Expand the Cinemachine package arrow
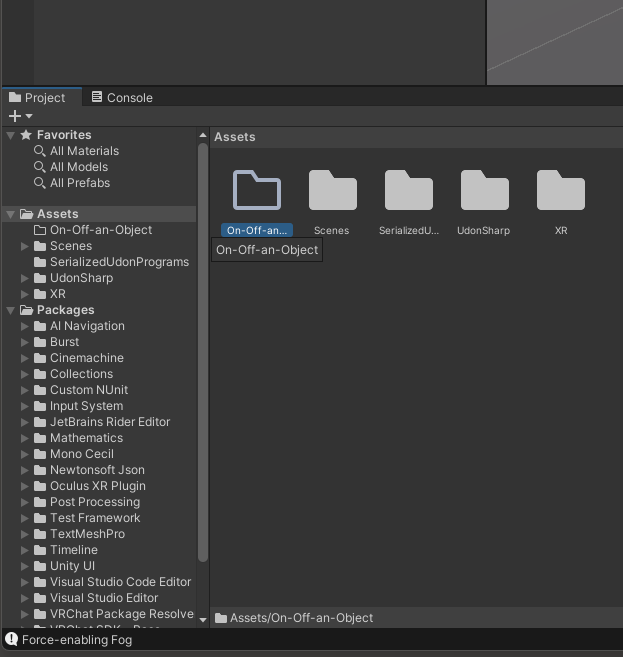Viewport: 623px width, 657px height. tap(26, 358)
